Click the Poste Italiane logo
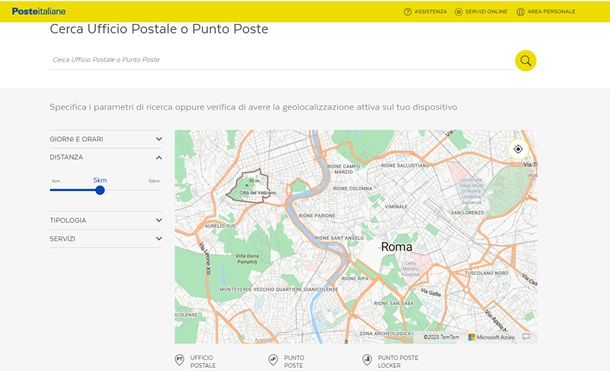The image size is (610, 371). coord(39,11)
